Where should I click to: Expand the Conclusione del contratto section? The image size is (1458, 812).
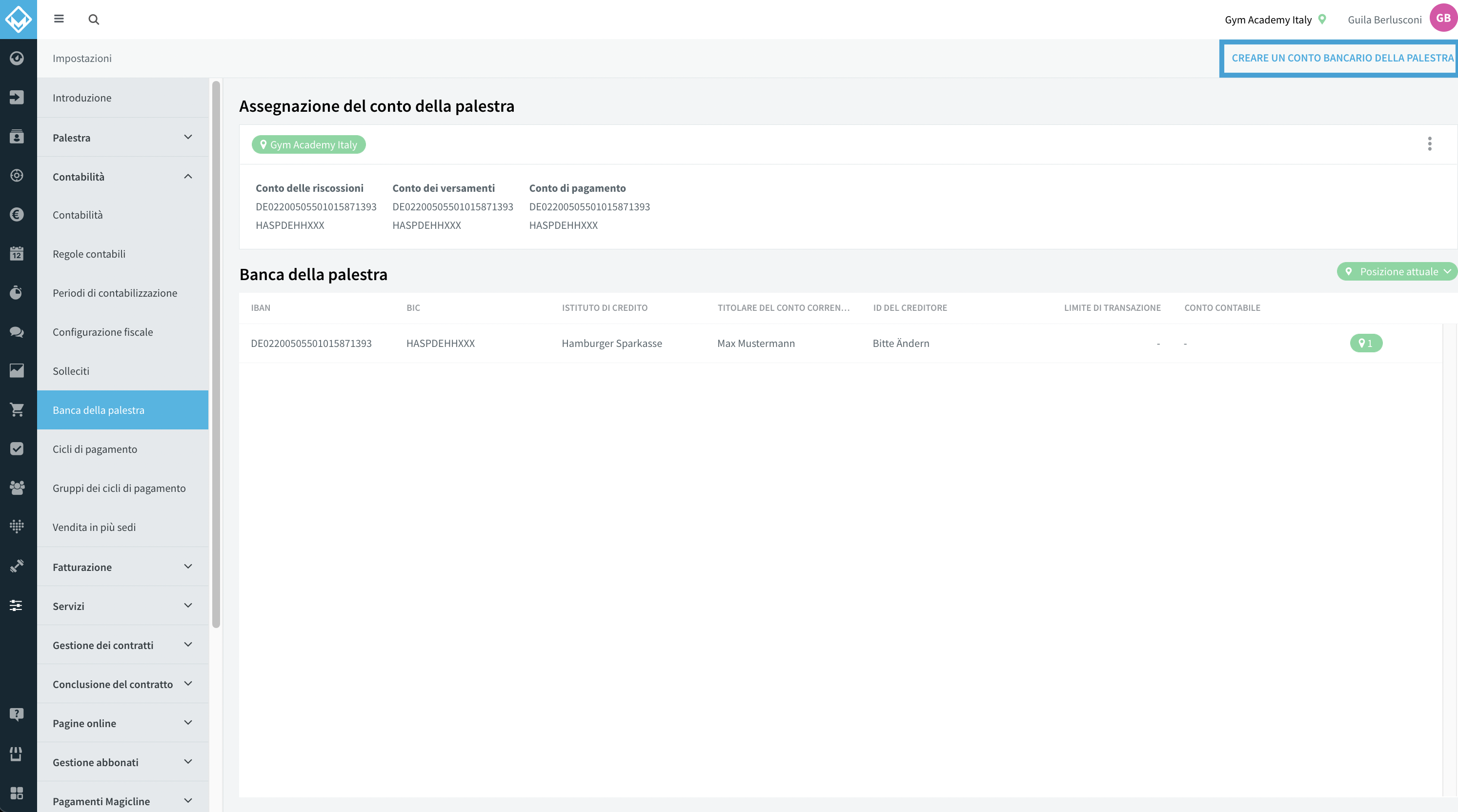point(123,684)
